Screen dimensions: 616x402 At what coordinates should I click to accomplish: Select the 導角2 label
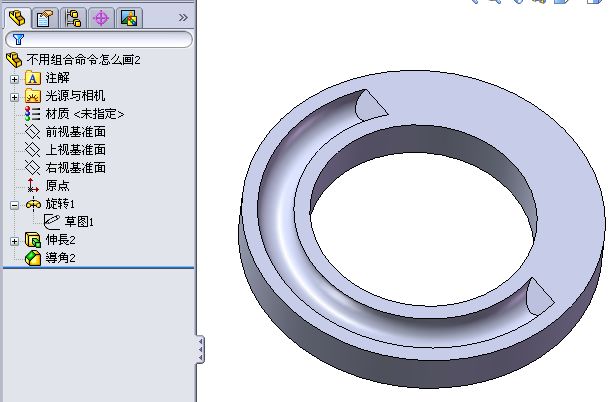pos(60,258)
